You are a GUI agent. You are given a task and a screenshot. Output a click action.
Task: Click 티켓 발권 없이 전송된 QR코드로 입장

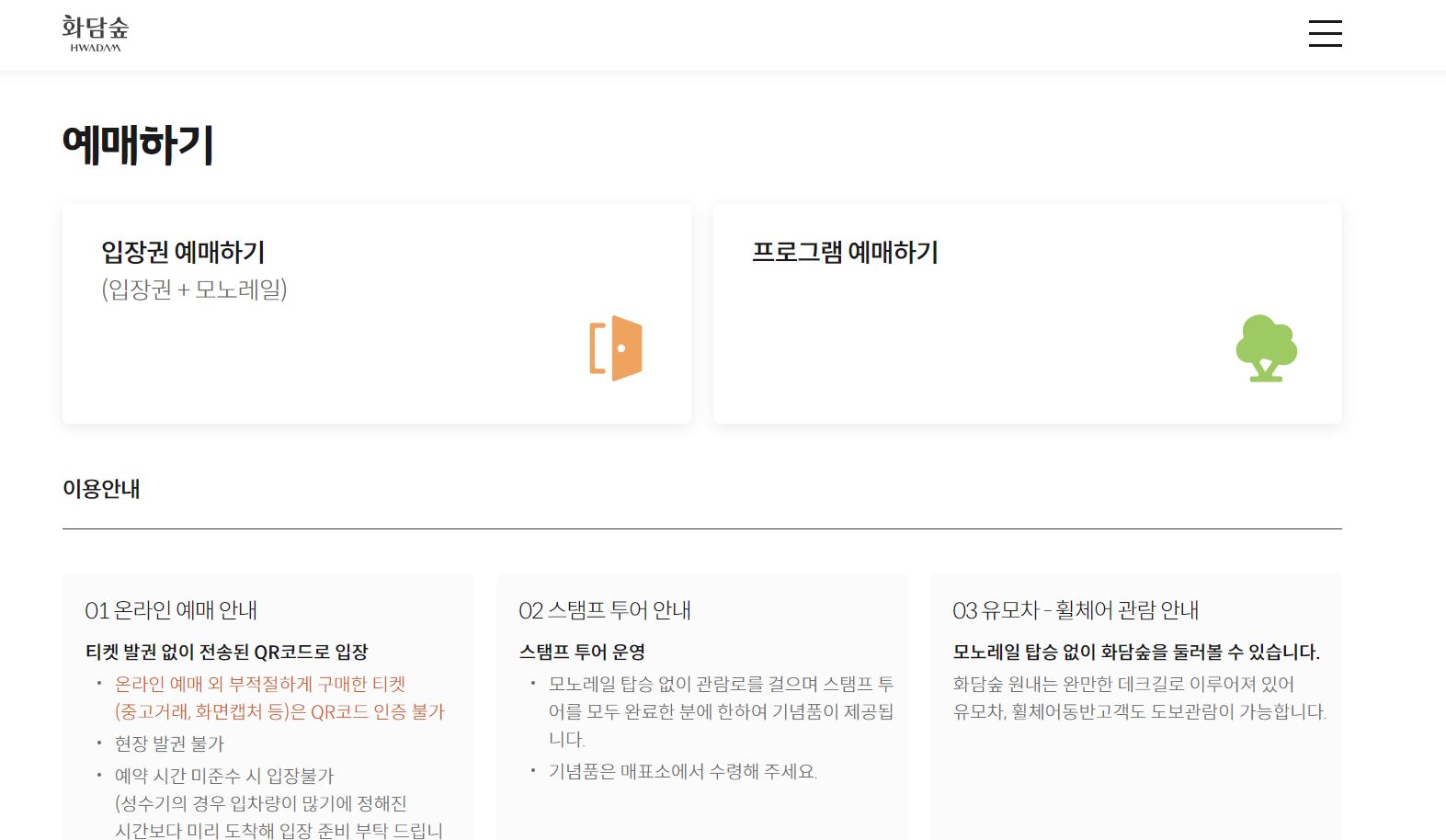[227, 652]
